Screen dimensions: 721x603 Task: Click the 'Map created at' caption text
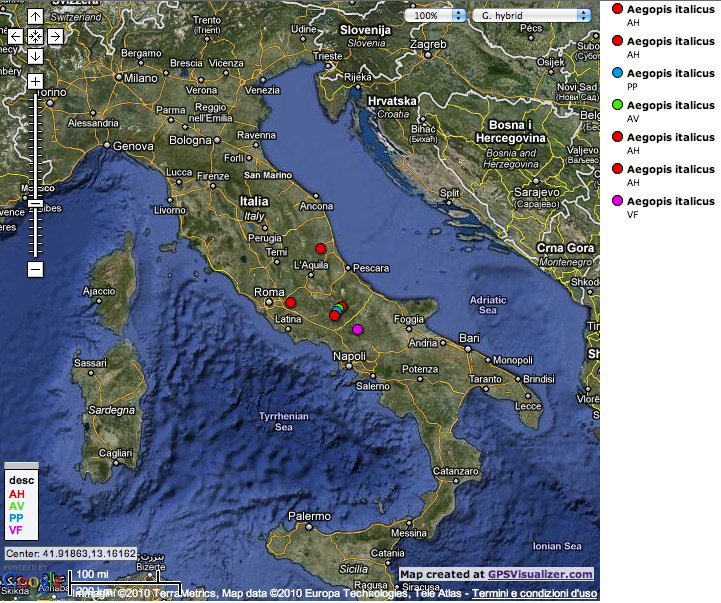click(442, 574)
